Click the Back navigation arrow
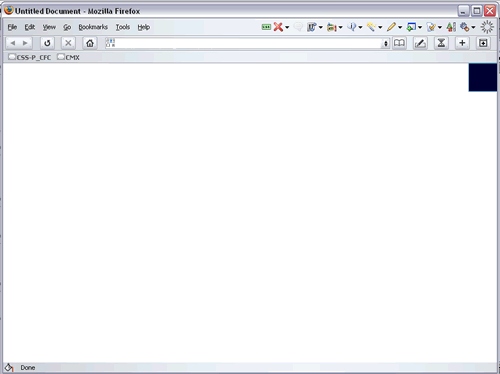The height and width of the screenshot is (374, 500). [13, 43]
